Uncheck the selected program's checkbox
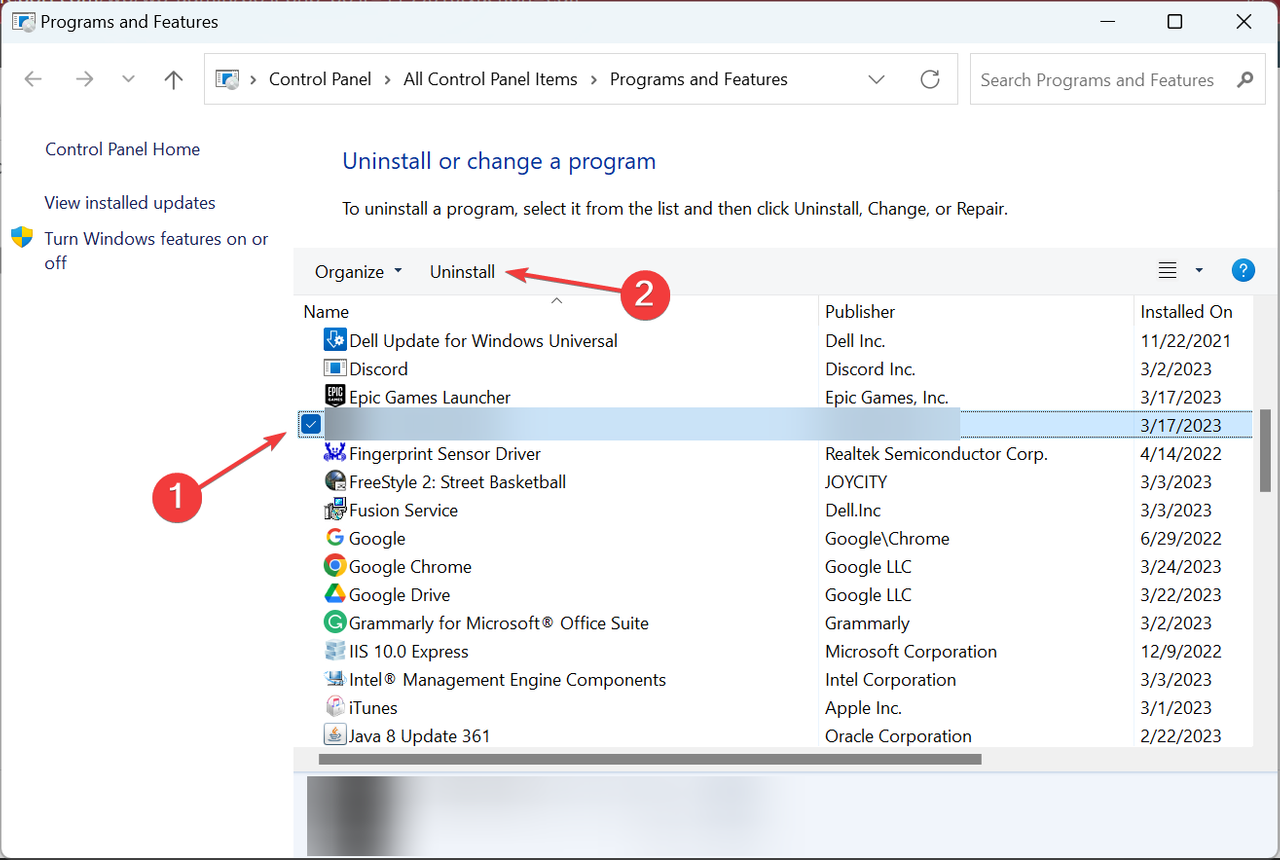The width and height of the screenshot is (1280, 860). click(x=312, y=424)
